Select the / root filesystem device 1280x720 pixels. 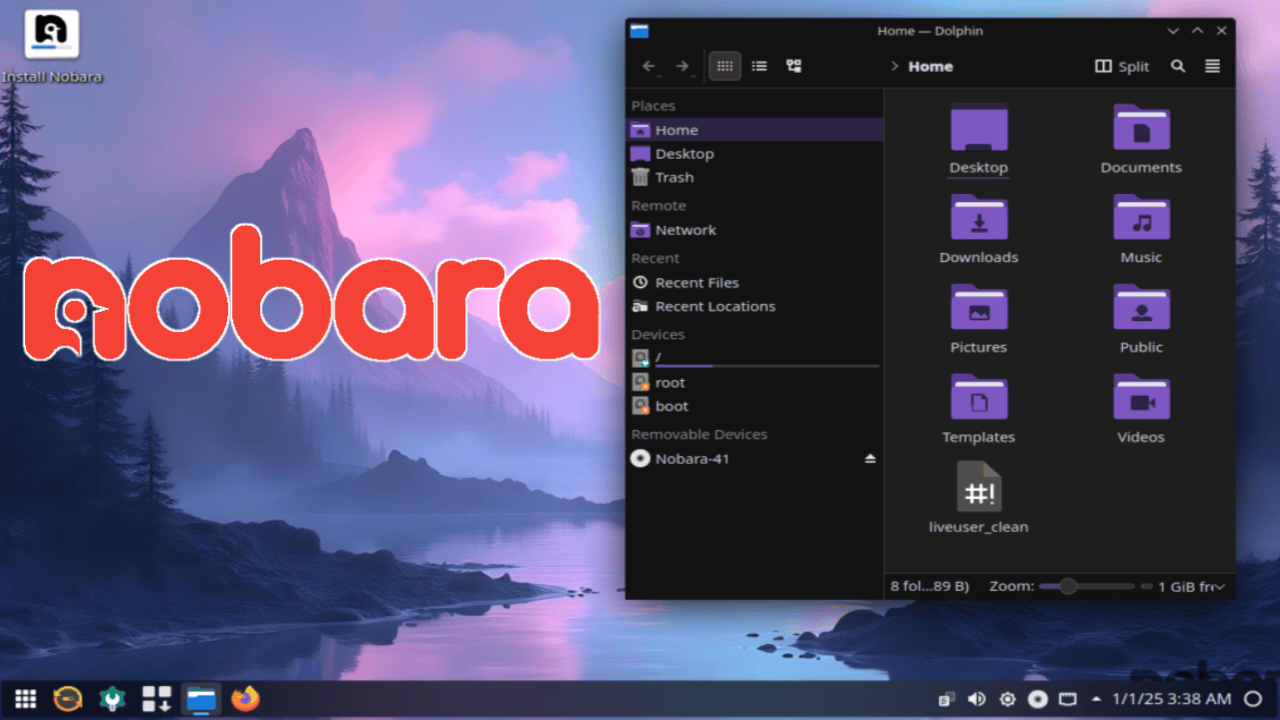point(755,358)
